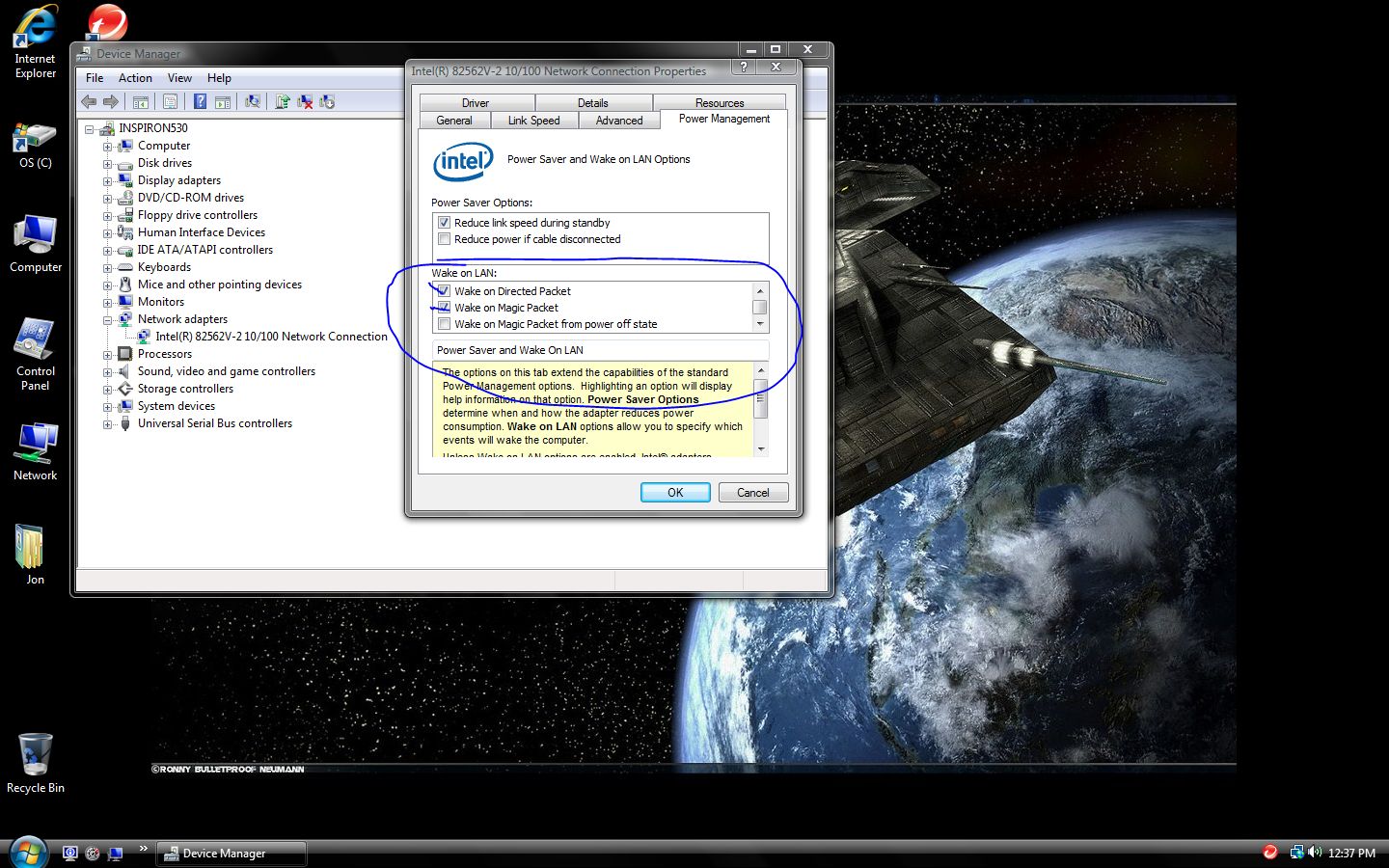Select the Recycle Bin desktop icon
Viewport: 1389px width, 868px height.
(36, 763)
